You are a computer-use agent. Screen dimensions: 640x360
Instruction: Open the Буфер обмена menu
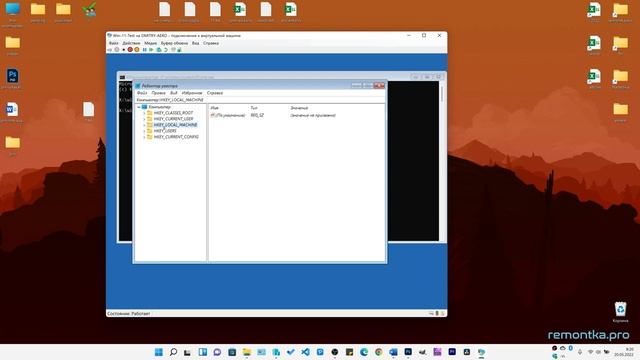[174, 43]
